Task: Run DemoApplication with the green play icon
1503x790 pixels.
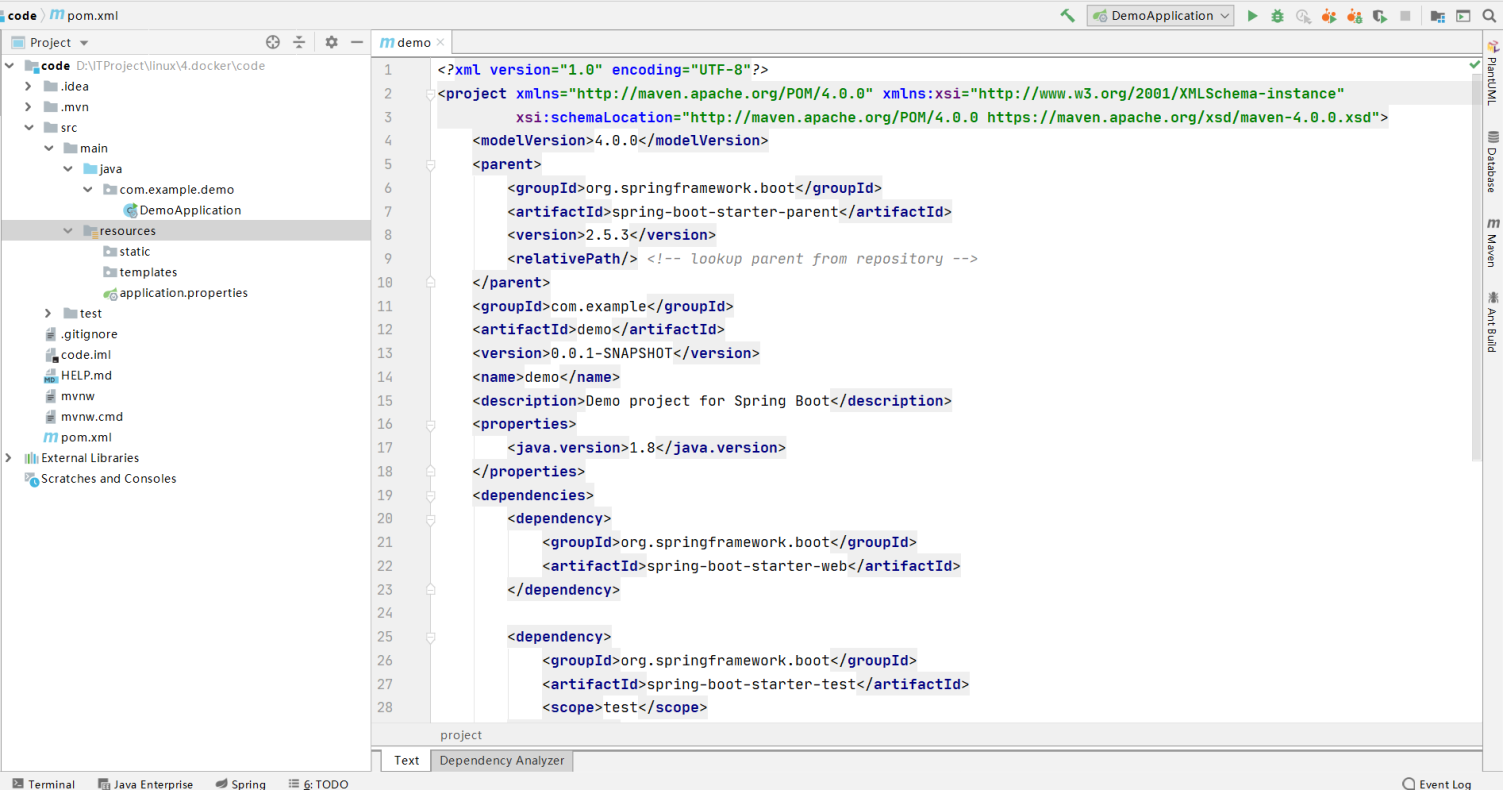Action: [x=1252, y=16]
